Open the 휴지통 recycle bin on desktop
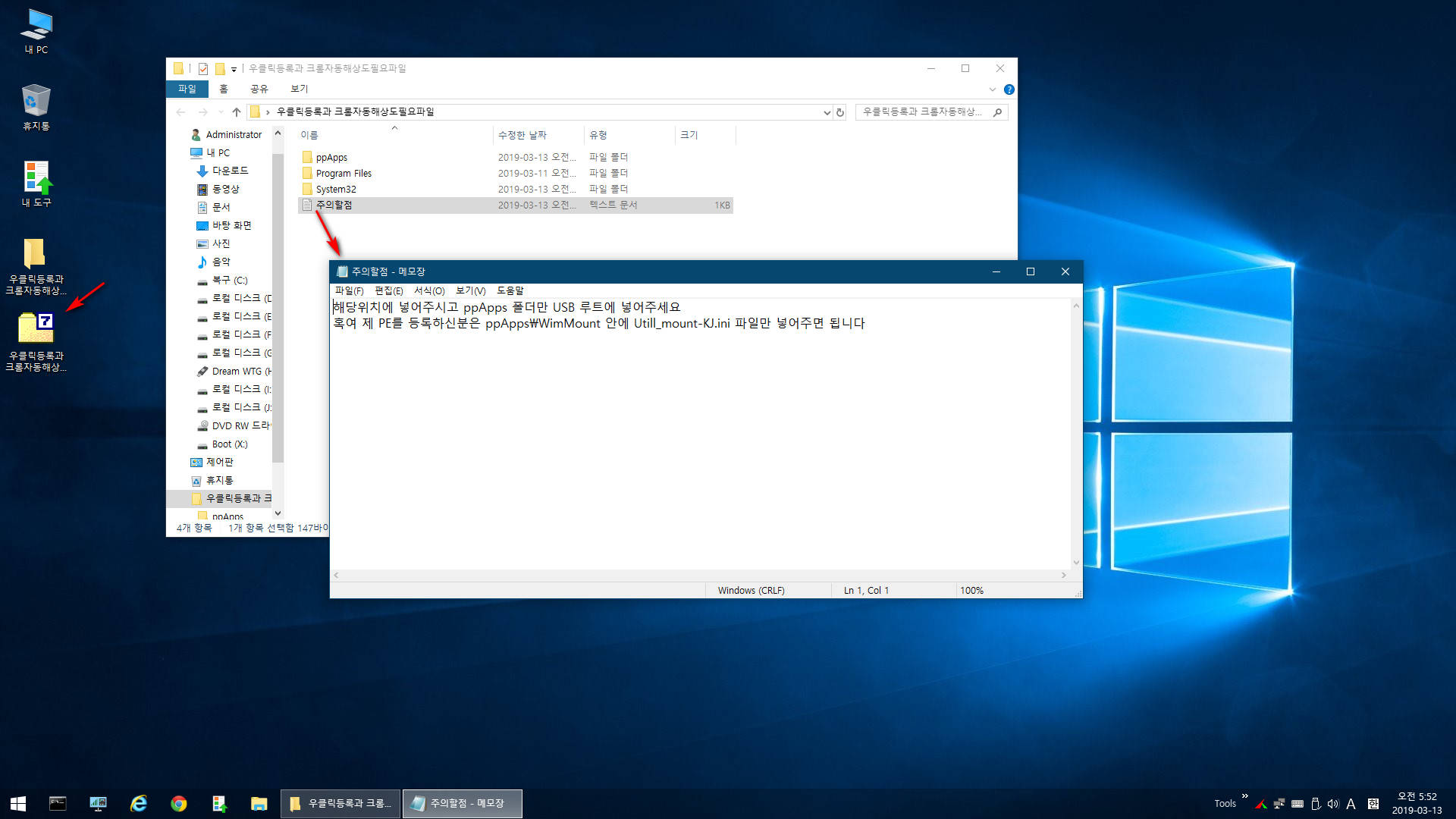Viewport: 1456px width, 819px height. click(x=36, y=107)
